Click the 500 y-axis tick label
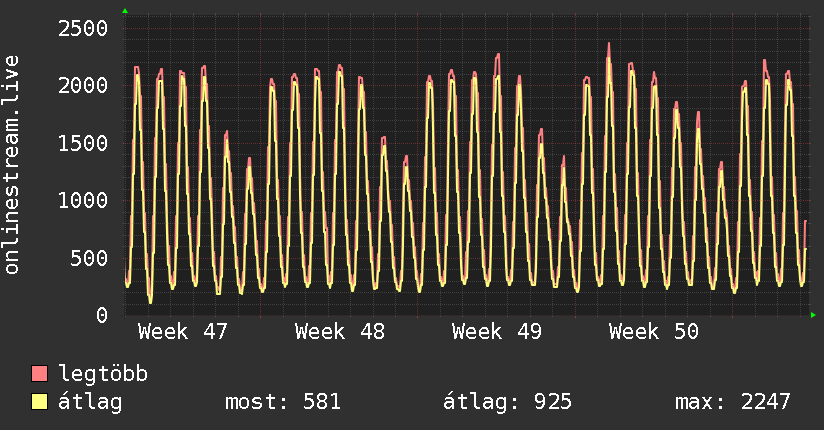The width and height of the screenshot is (824, 430). pos(87,258)
